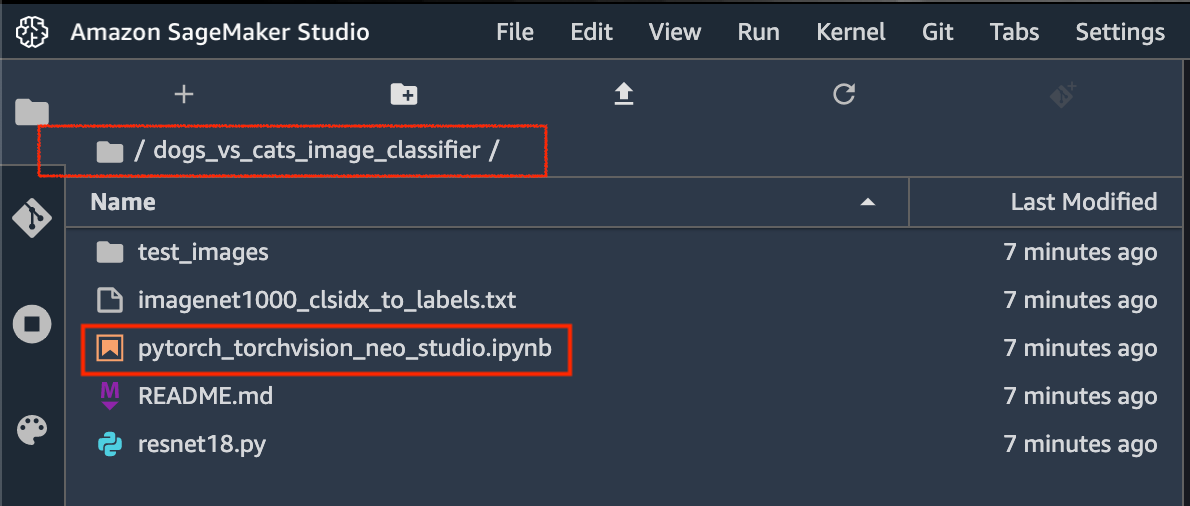Open the Git sidebar panel
Image resolution: width=1190 pixels, height=506 pixels.
[x=31, y=216]
